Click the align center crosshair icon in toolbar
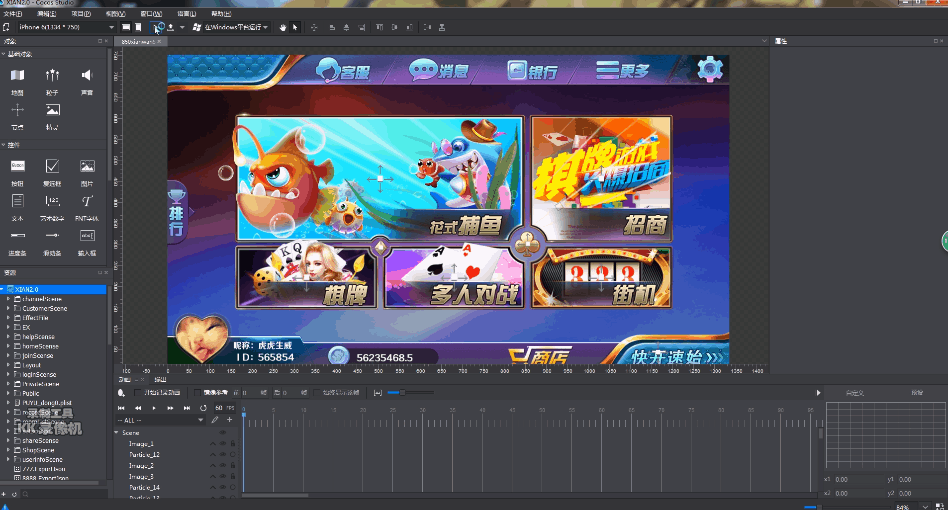 [314, 27]
